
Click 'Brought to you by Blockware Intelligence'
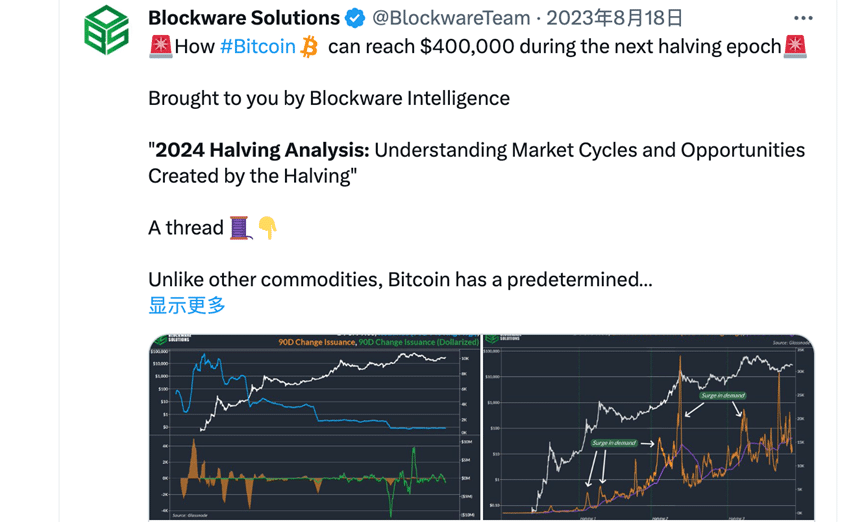329,98
